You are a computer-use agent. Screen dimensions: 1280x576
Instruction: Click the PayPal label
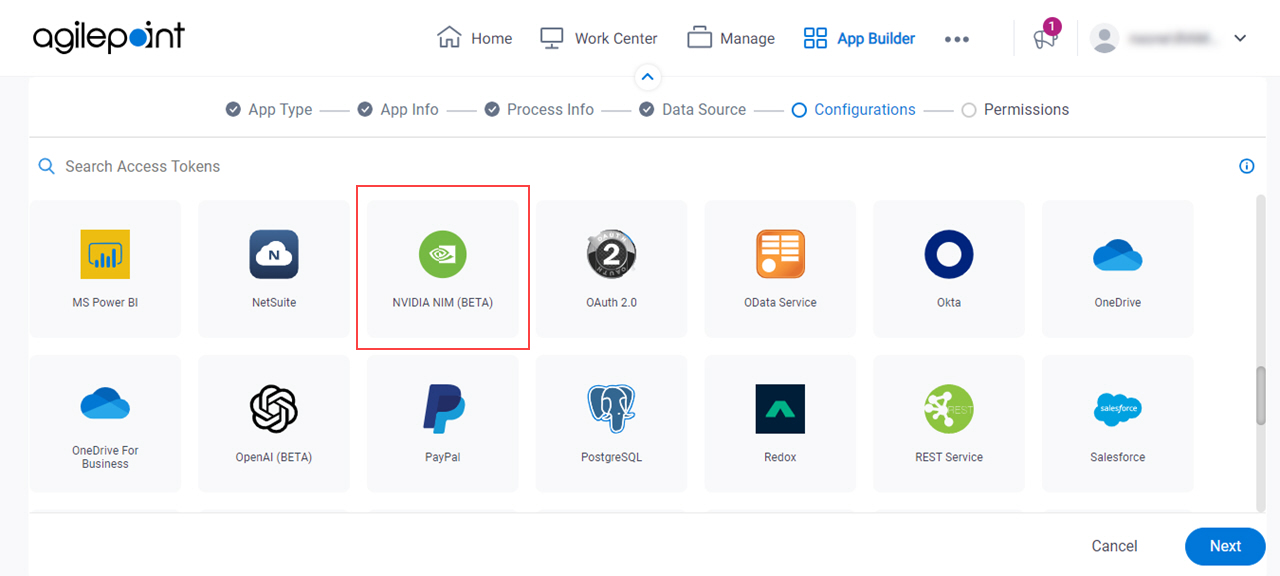443,458
